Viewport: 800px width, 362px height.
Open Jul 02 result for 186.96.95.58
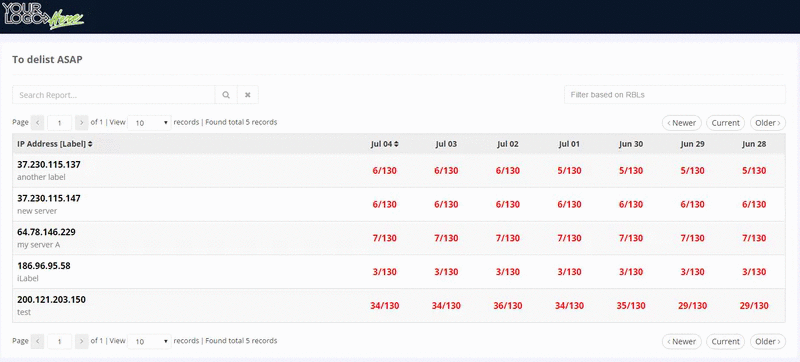508,272
